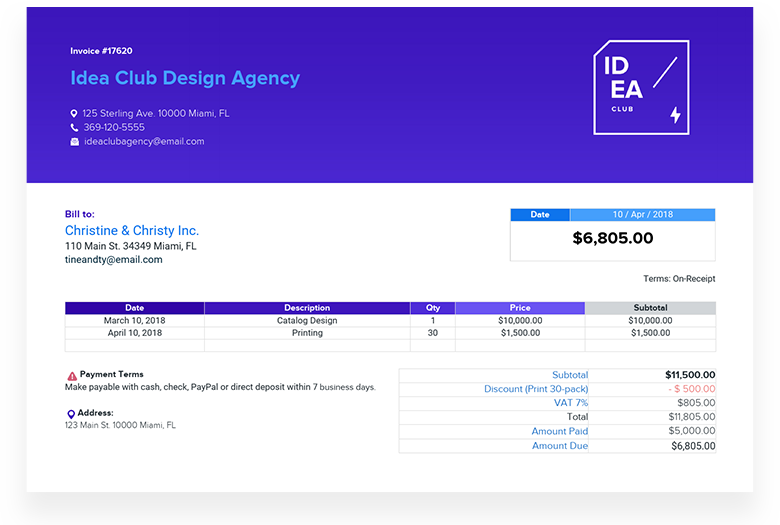Image resolution: width=780 pixels, height=525 pixels.
Task: Click the $11,805.00 total value
Action: (x=691, y=417)
